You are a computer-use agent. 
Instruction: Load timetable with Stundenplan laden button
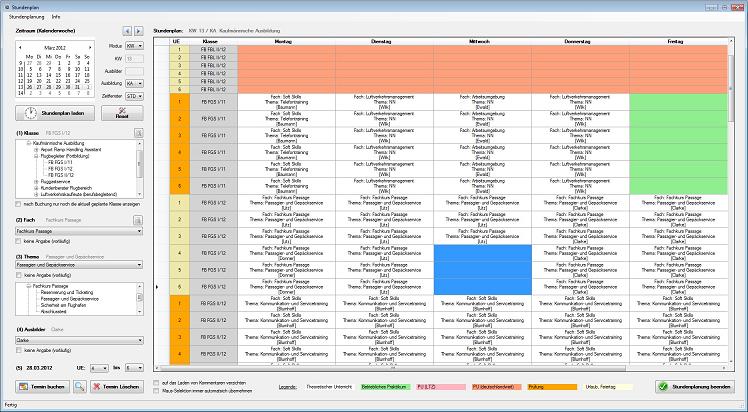pyautogui.click(x=55, y=113)
